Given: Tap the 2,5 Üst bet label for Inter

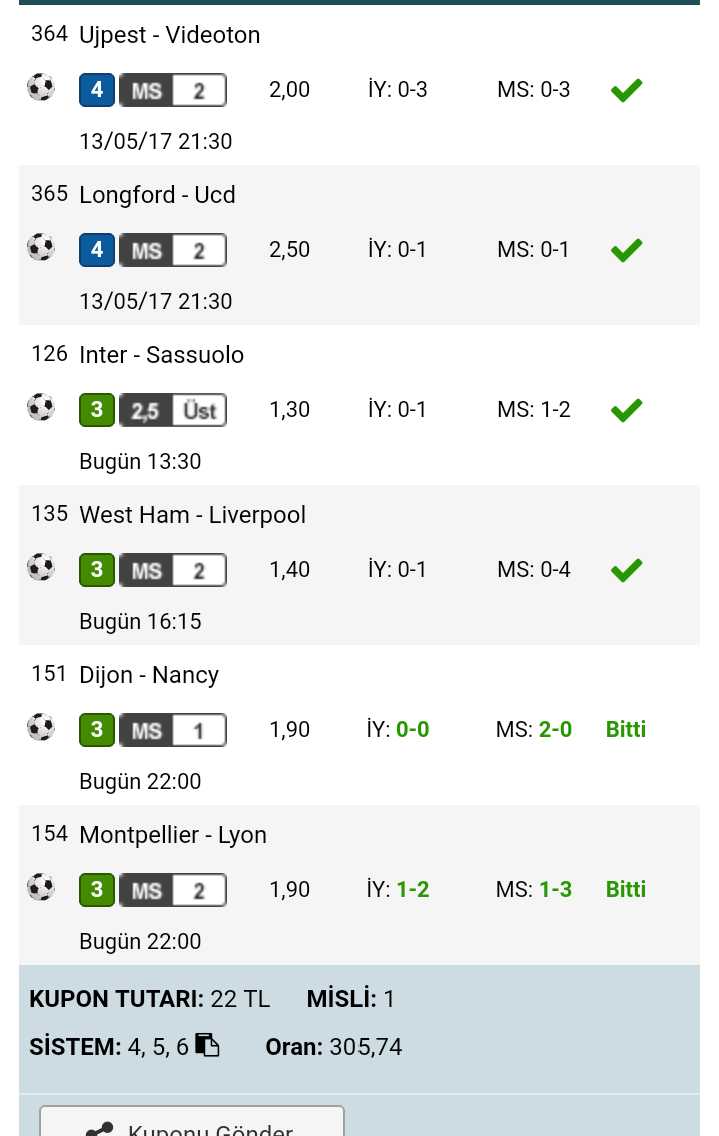Looking at the screenshot, I should 173,410.
